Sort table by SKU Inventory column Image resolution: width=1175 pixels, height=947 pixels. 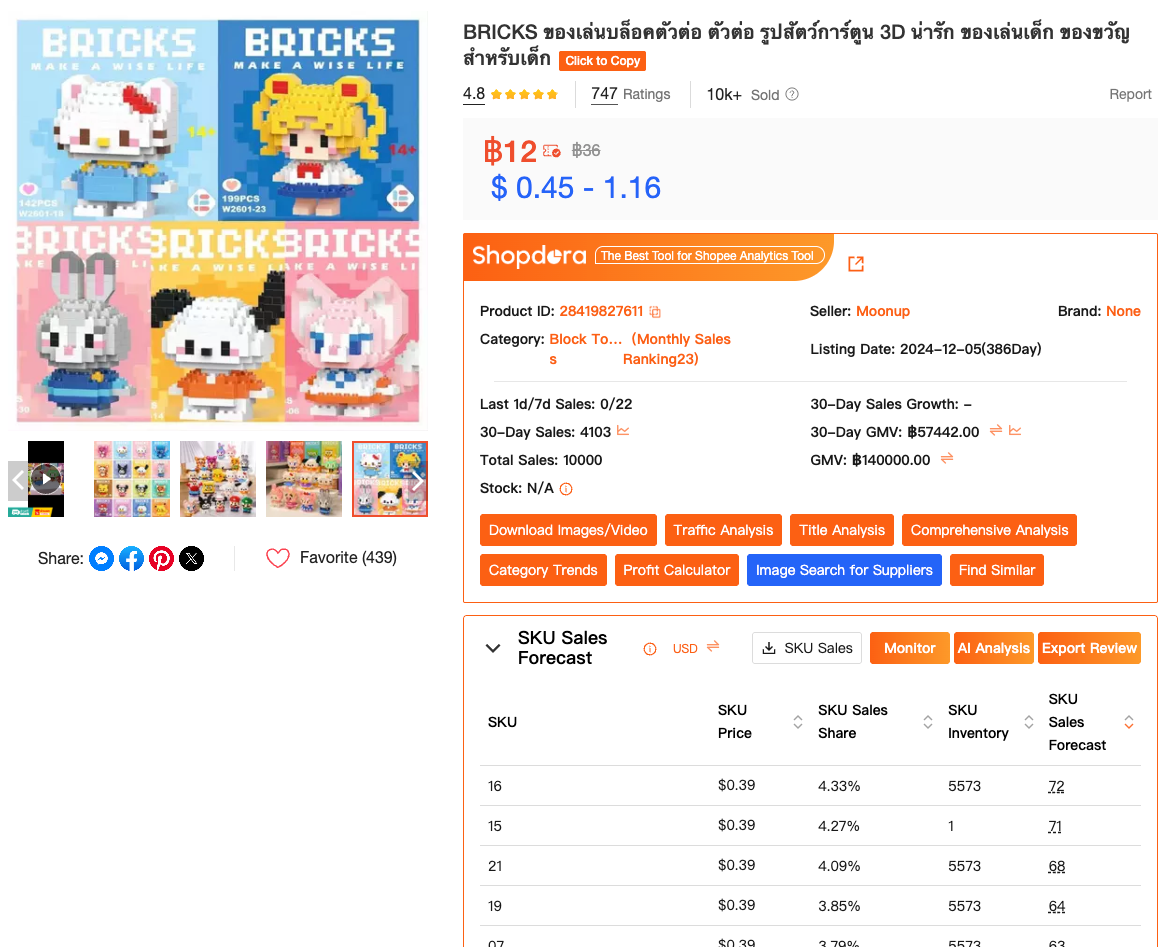pos(1029,722)
